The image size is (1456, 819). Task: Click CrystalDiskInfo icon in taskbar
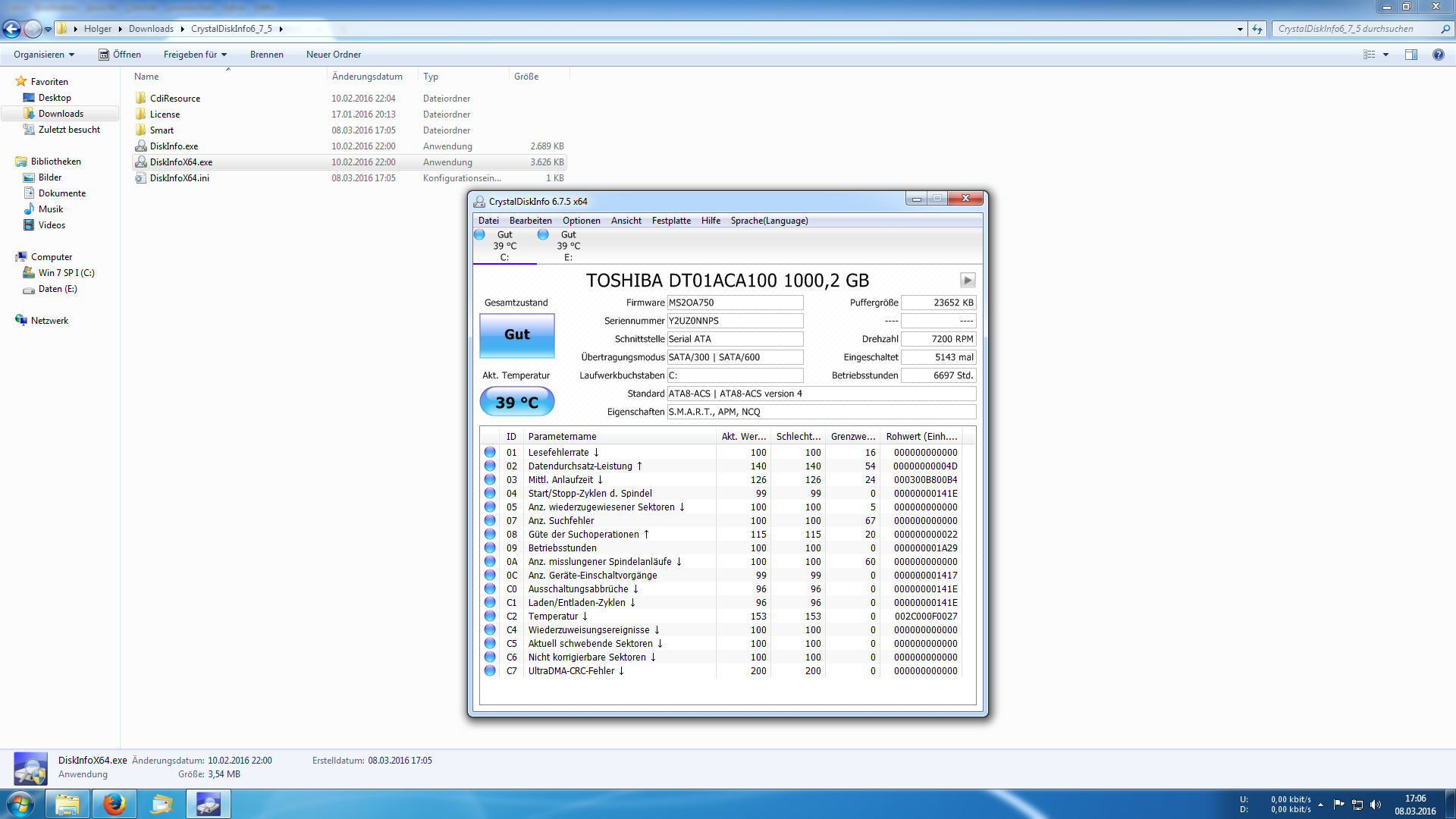(x=208, y=804)
